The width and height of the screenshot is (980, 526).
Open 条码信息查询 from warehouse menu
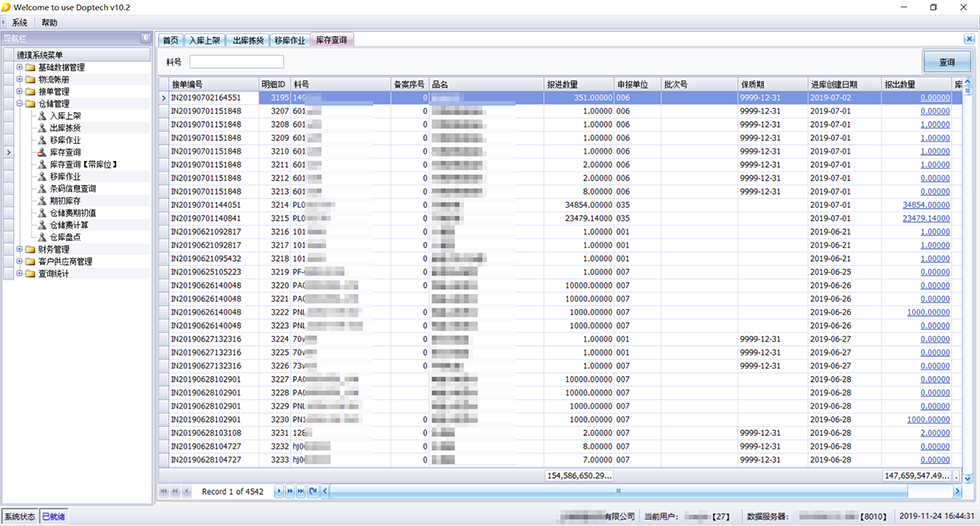[73, 188]
